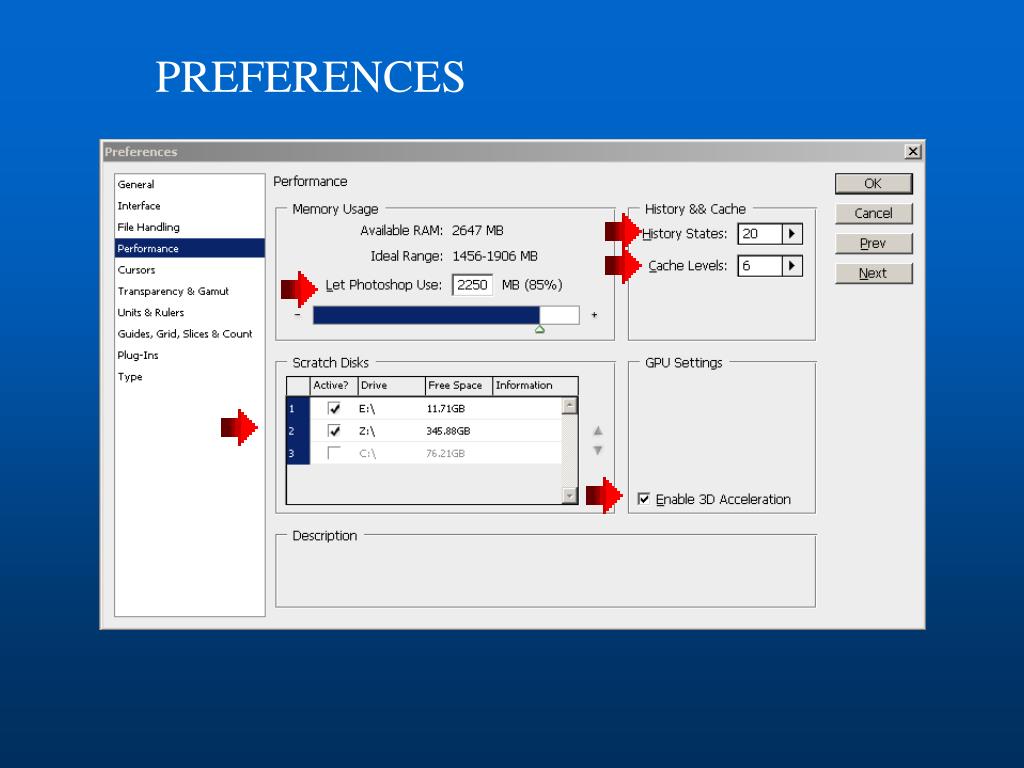This screenshot has height=768, width=1024.
Task: Open the Cache Levels arrow popup
Action: (x=792, y=266)
